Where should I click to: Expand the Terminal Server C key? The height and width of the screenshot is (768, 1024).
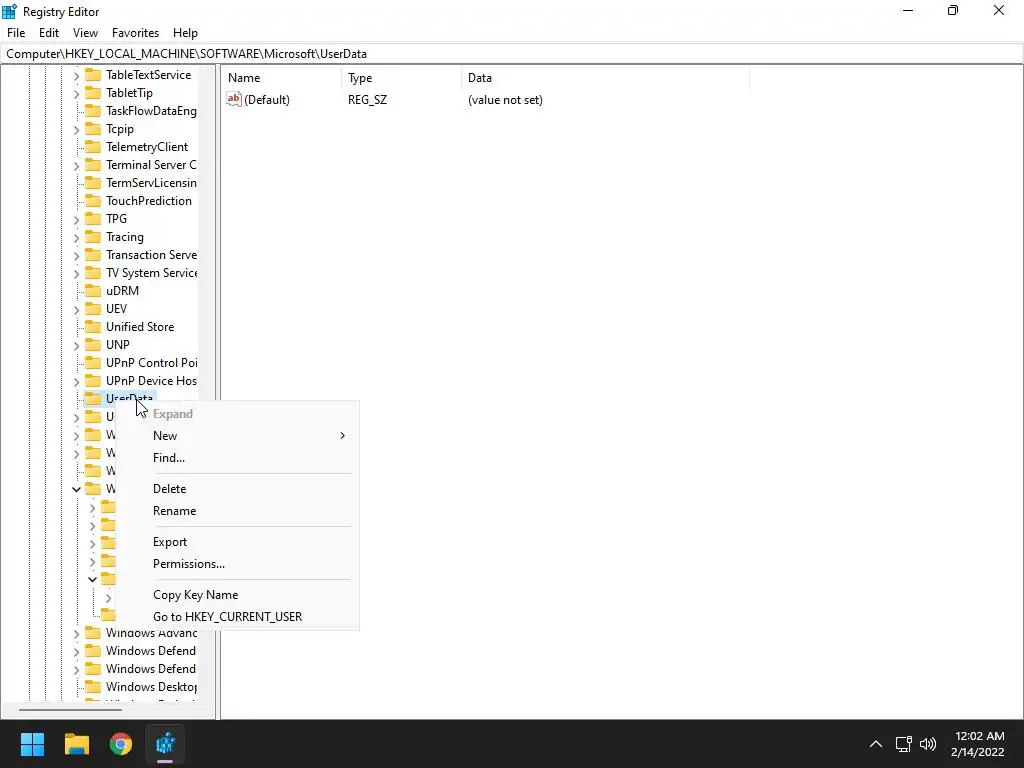pyautogui.click(x=76, y=166)
